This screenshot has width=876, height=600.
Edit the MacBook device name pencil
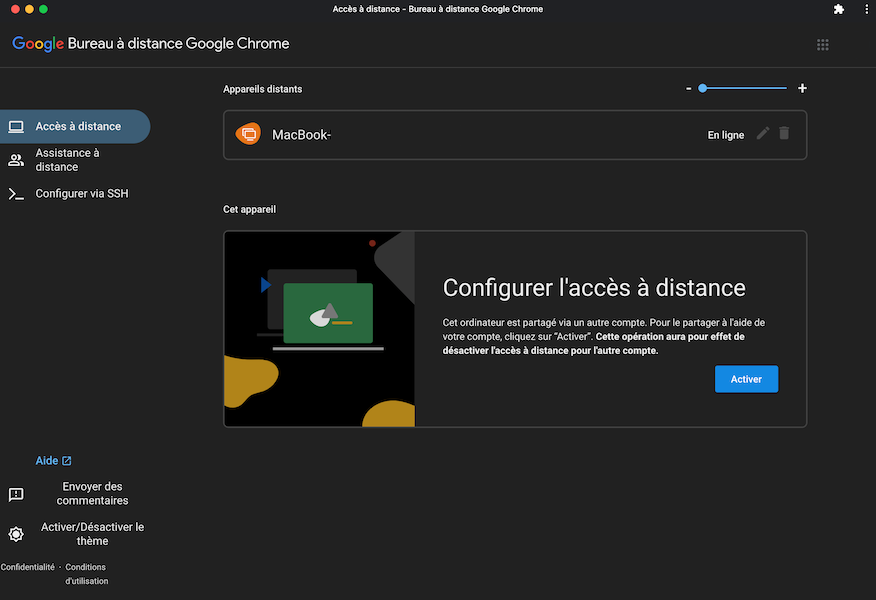point(763,133)
